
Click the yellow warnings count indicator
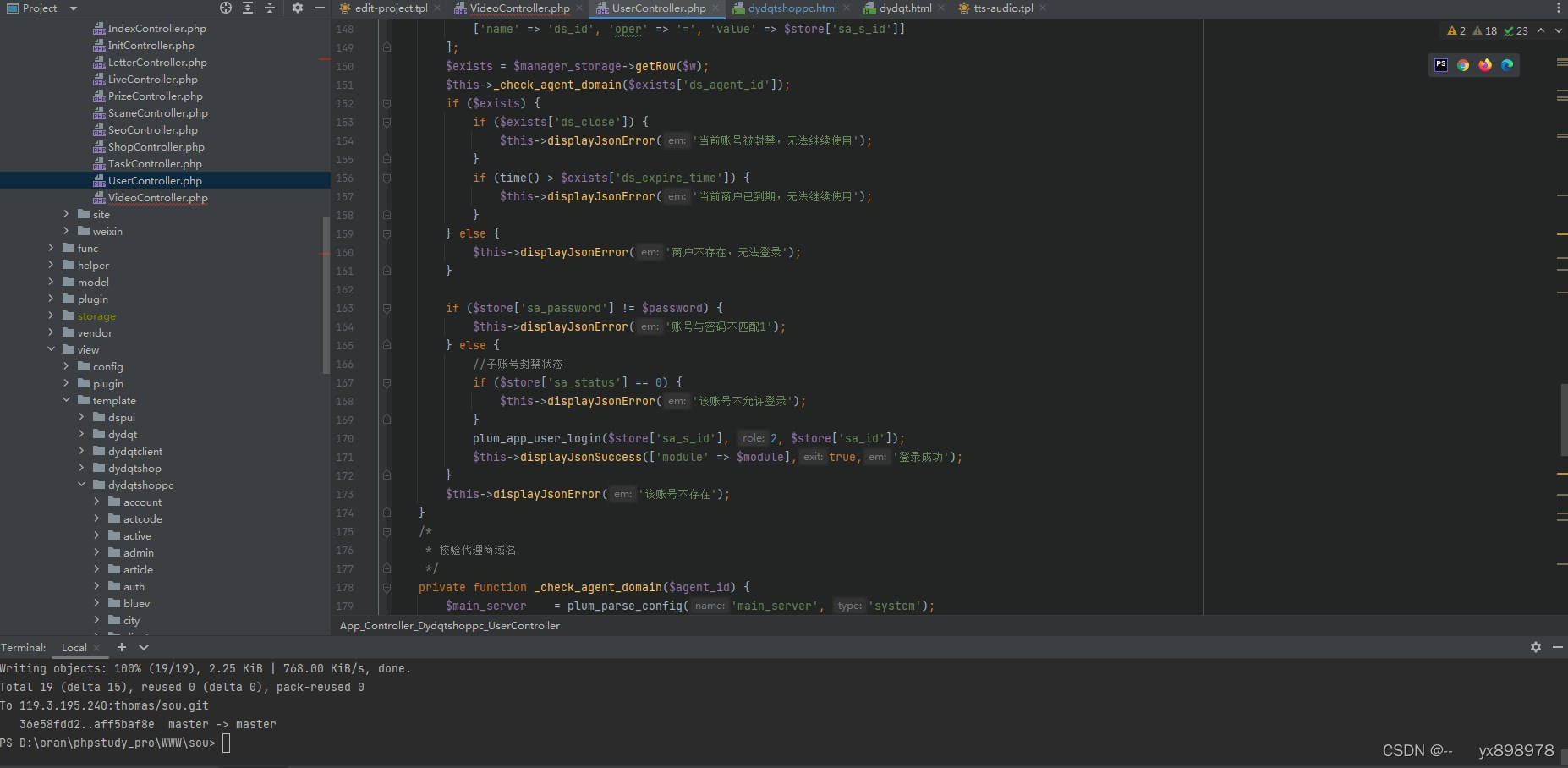point(1456,30)
